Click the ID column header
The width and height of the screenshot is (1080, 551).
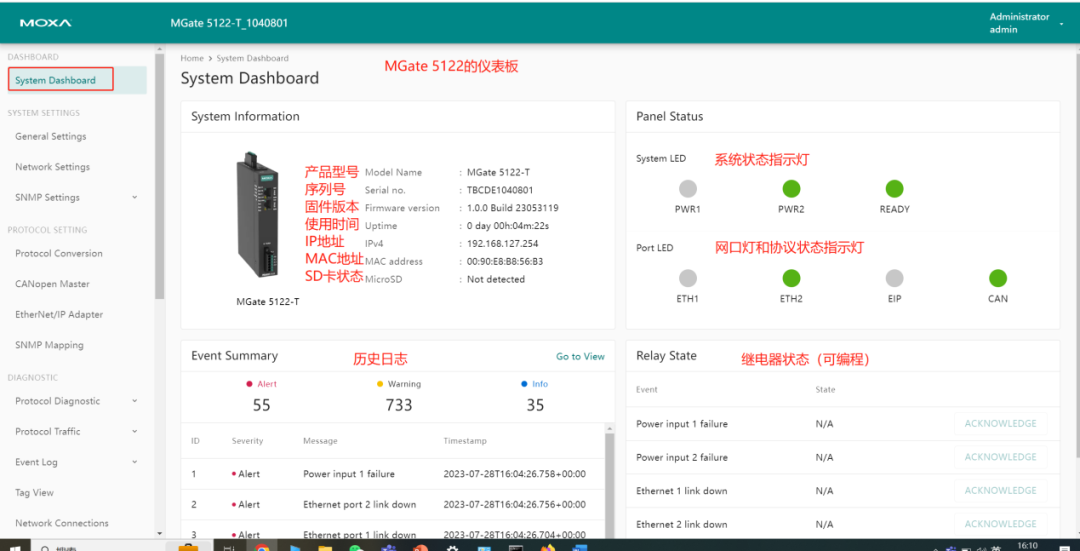click(195, 441)
